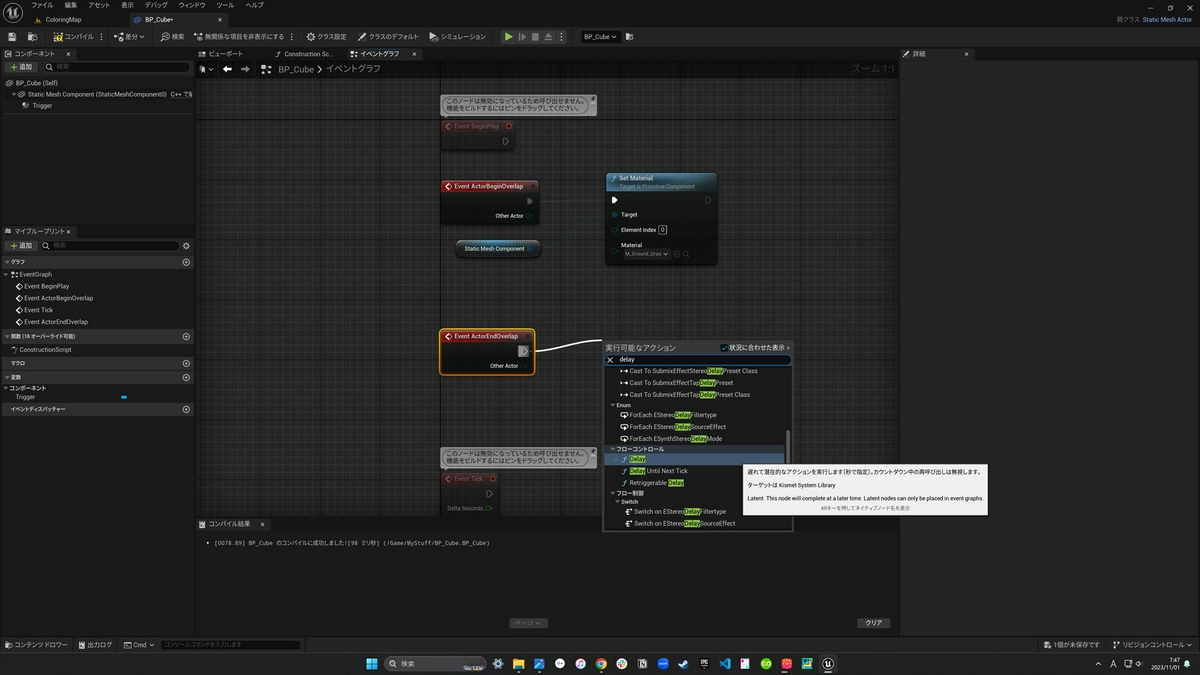Viewport: 1200px width, 675px height.
Task: Collapse the Enum category in action list
Action: point(613,405)
